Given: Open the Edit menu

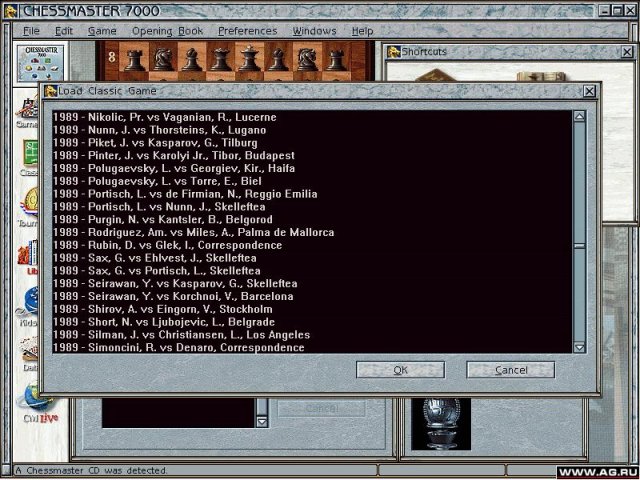Looking at the screenshot, I should point(64,31).
